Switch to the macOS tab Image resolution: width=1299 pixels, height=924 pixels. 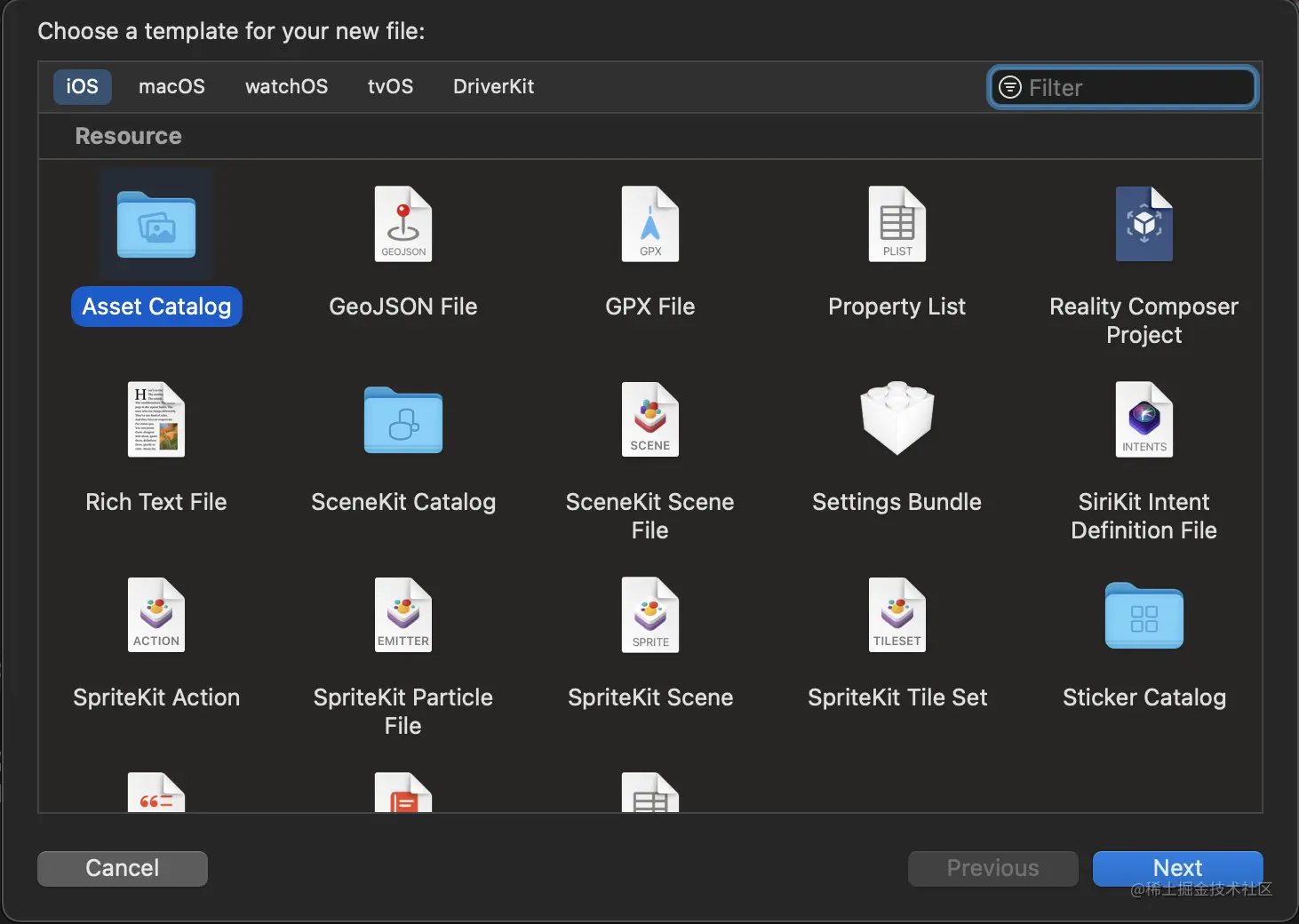click(171, 86)
